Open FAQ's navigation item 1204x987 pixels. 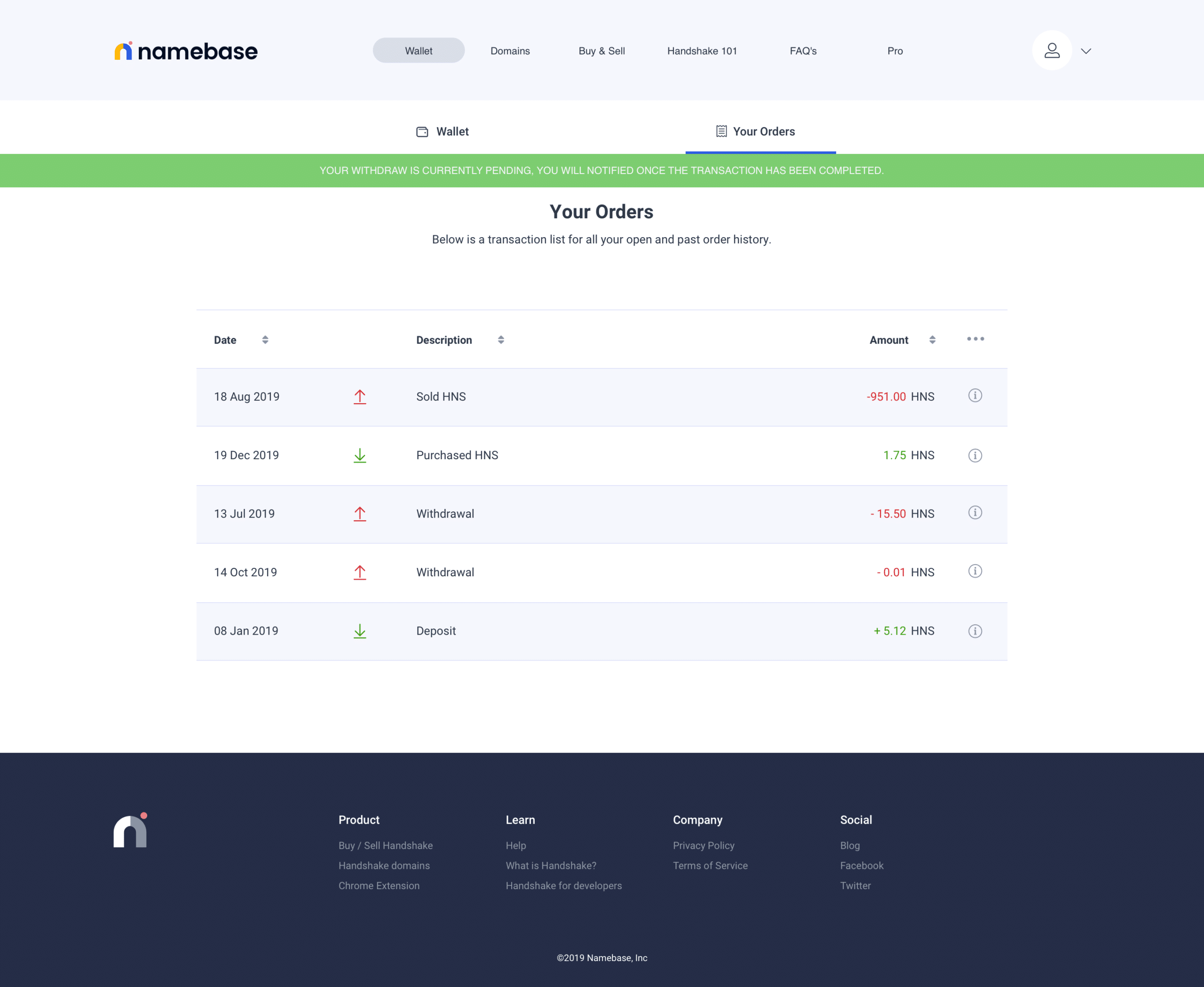pyautogui.click(x=803, y=51)
